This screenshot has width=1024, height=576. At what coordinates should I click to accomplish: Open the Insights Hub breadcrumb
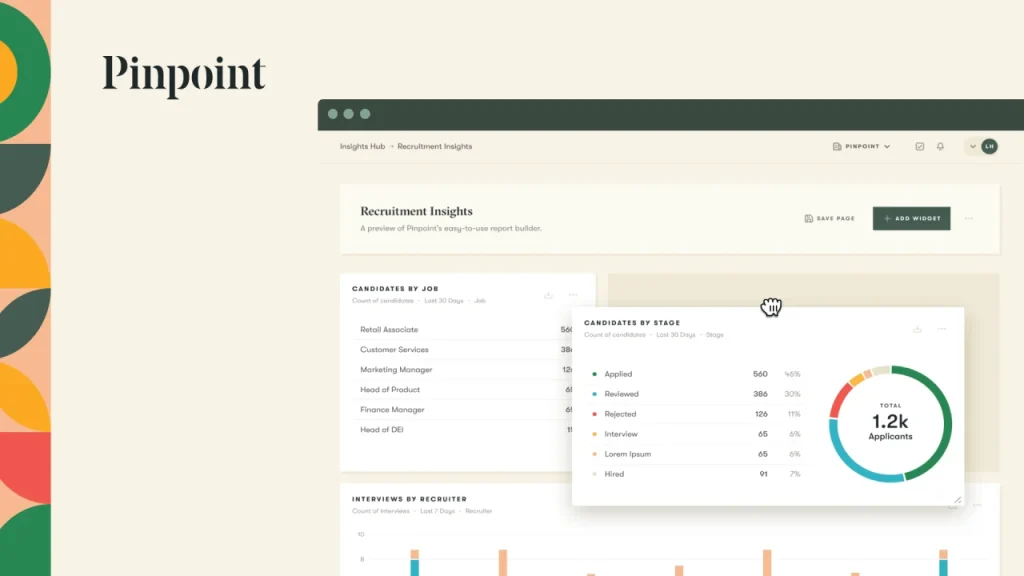click(361, 146)
